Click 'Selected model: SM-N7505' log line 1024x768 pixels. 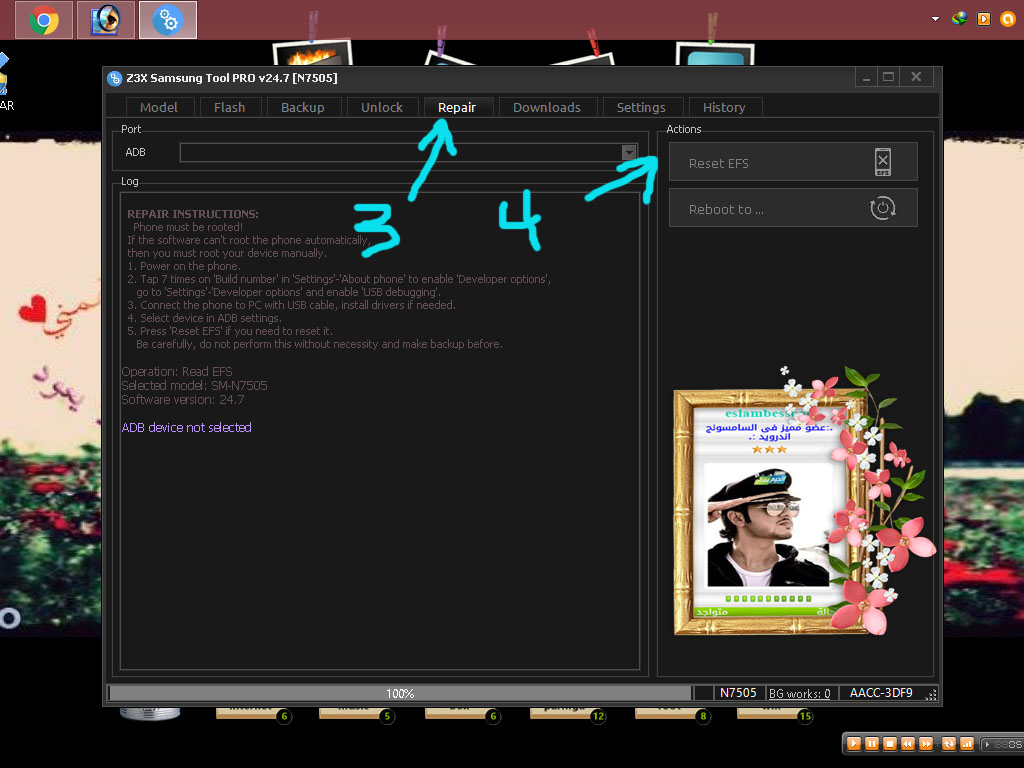click(x=195, y=385)
